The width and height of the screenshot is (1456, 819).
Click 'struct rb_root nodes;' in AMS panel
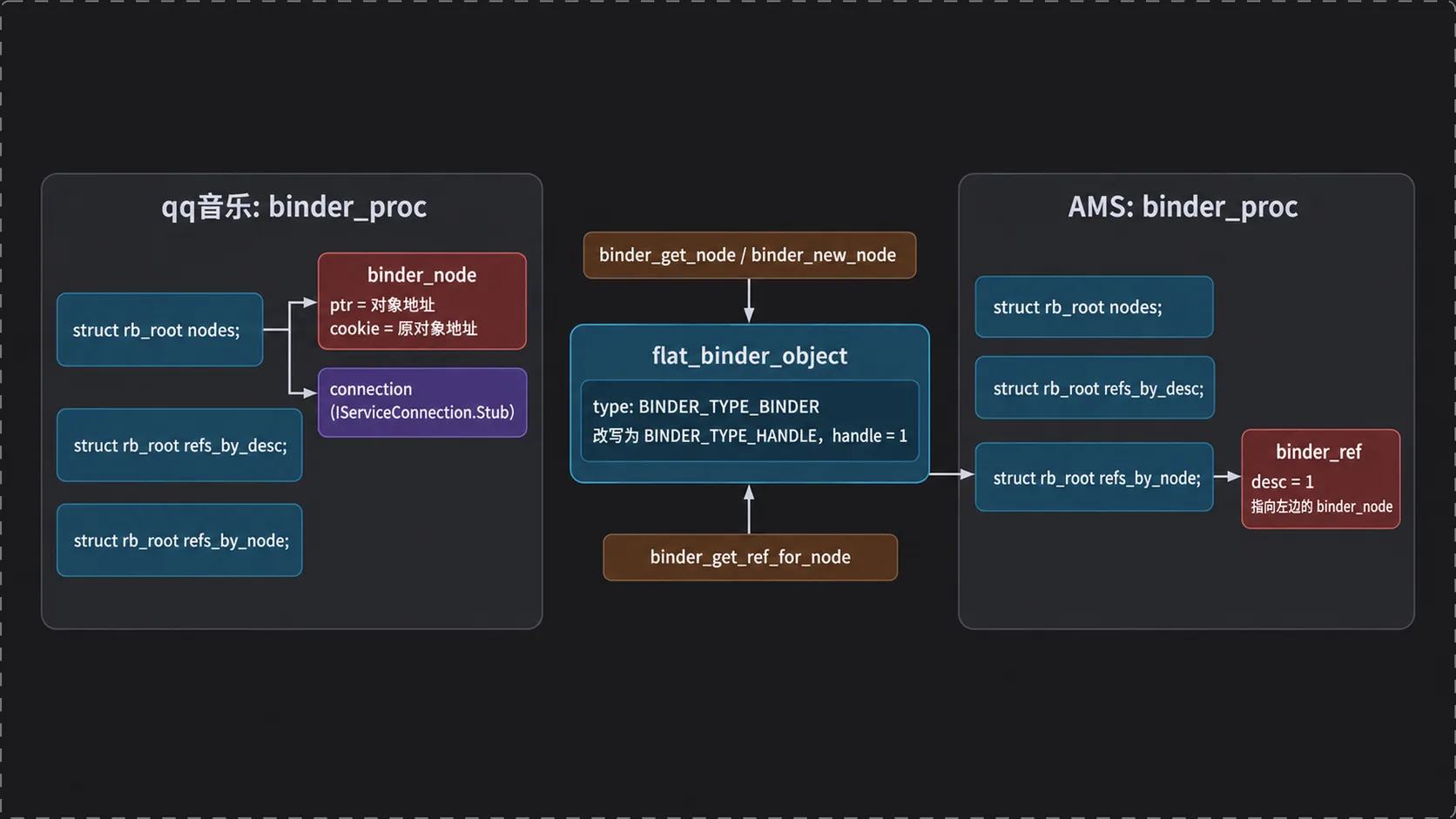(1094, 307)
